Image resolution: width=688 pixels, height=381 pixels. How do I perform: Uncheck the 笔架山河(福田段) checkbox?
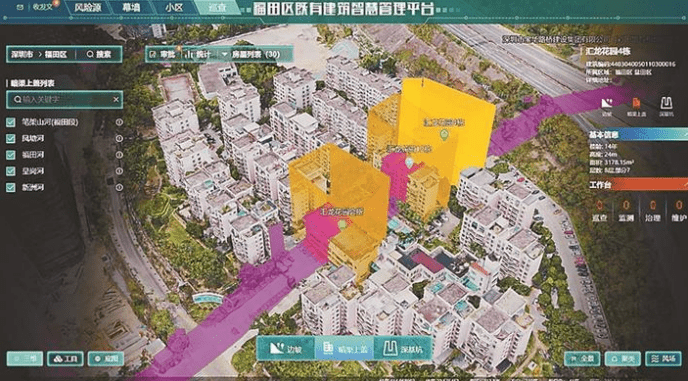(11, 122)
